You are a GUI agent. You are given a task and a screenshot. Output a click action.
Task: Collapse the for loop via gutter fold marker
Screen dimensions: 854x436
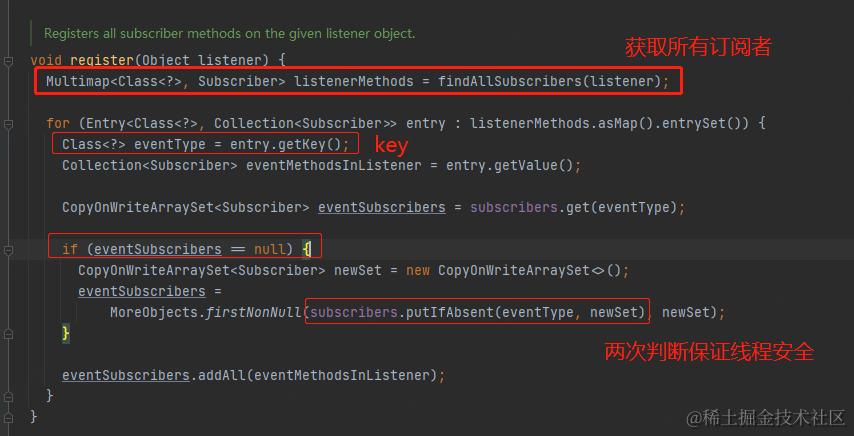[8, 124]
